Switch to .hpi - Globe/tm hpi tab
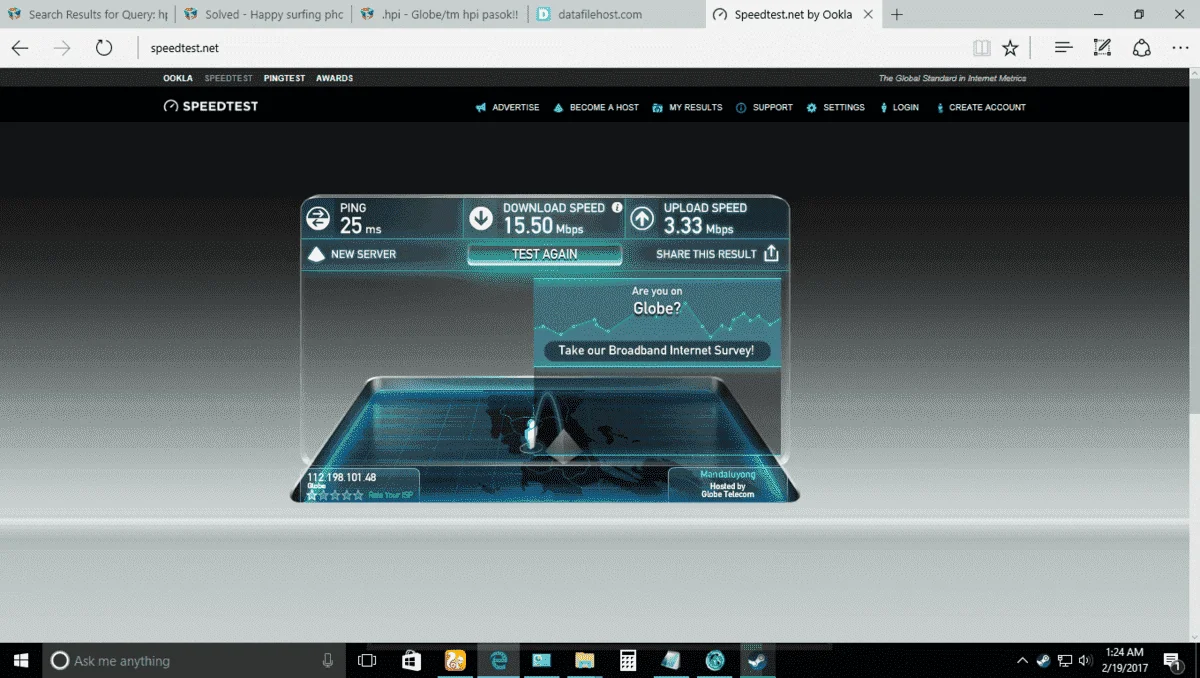1200x678 pixels. 439,15
